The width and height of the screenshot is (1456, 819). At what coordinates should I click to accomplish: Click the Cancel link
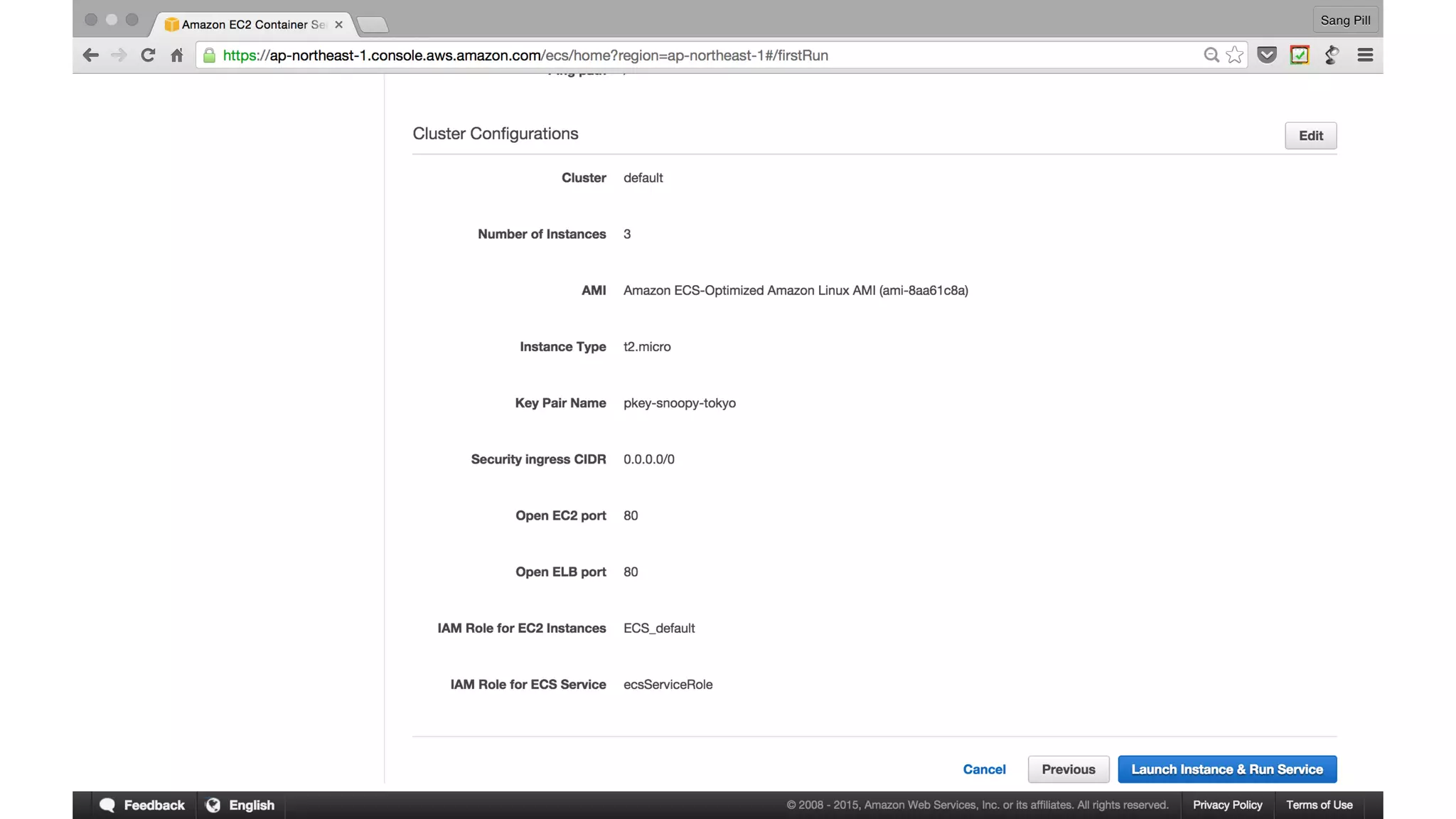click(984, 769)
